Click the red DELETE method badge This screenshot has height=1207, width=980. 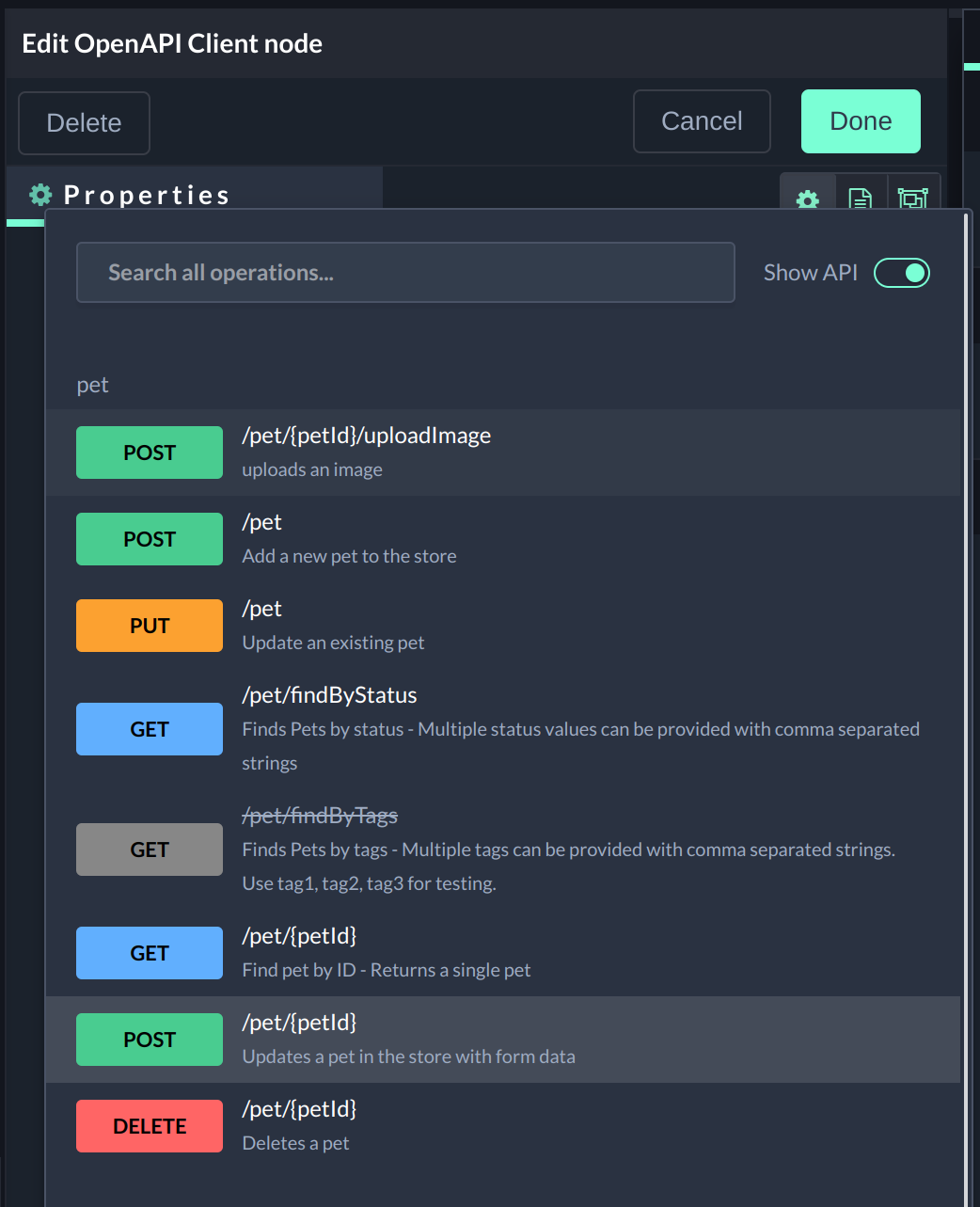(x=150, y=1126)
